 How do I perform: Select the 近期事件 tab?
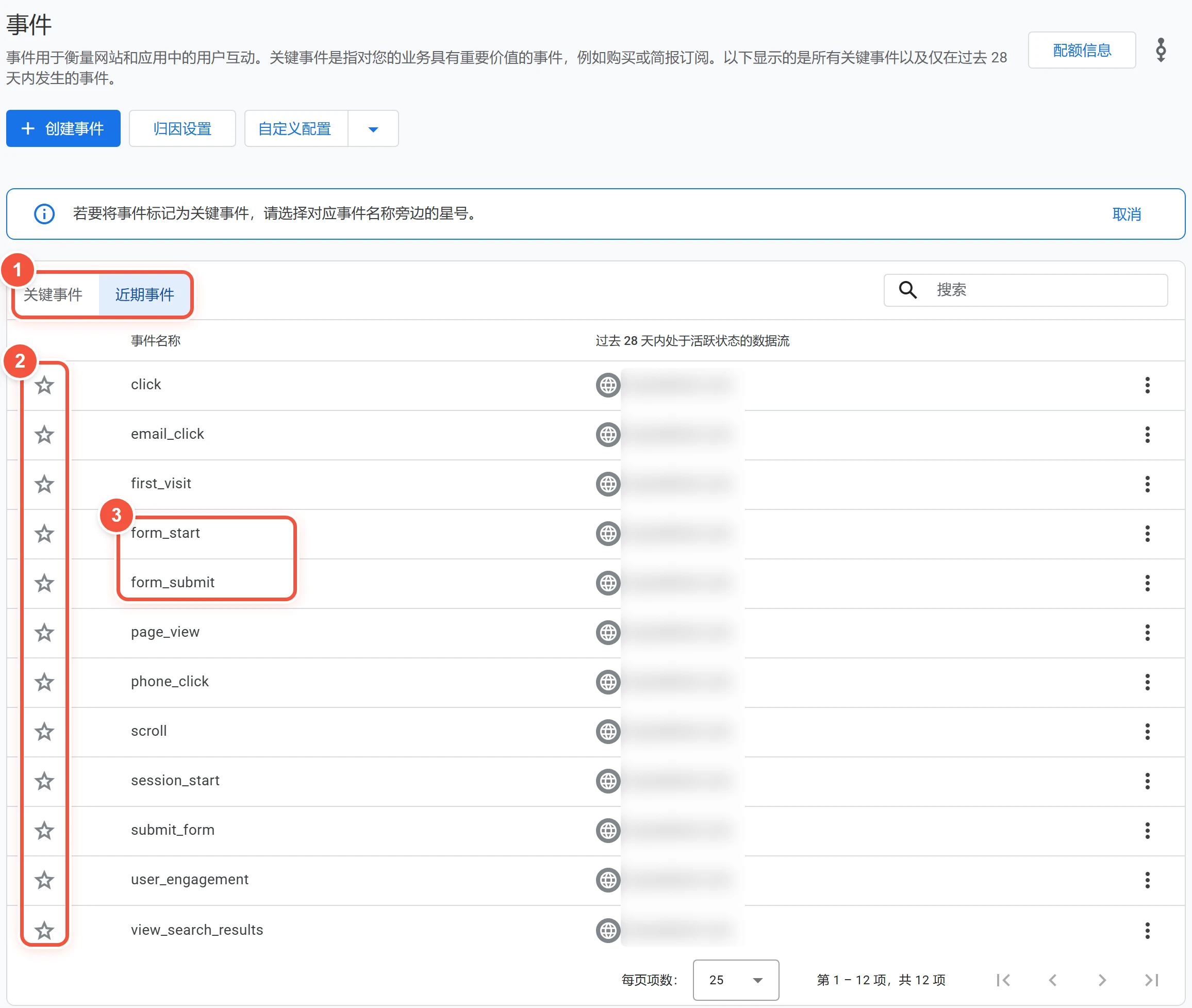pyautogui.click(x=144, y=295)
